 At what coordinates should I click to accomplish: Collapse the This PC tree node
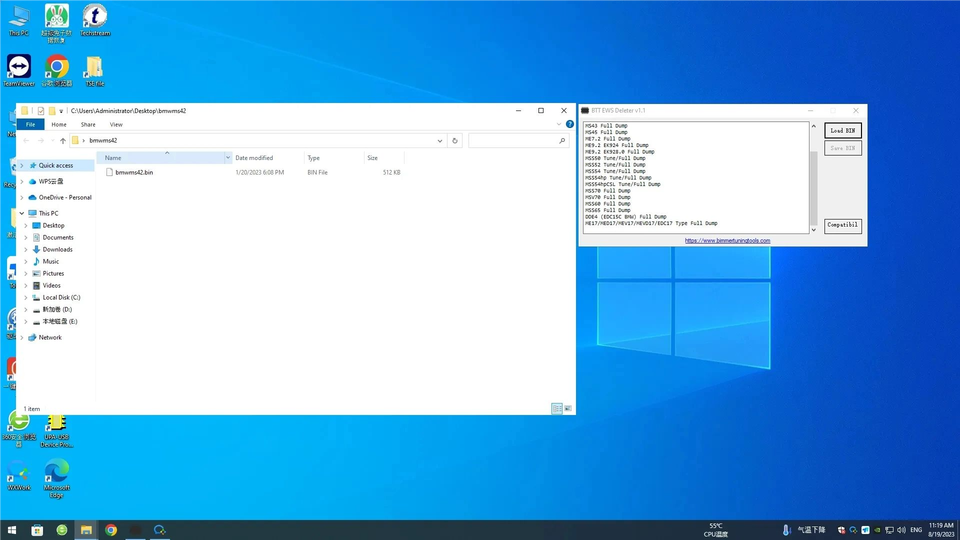(22, 213)
